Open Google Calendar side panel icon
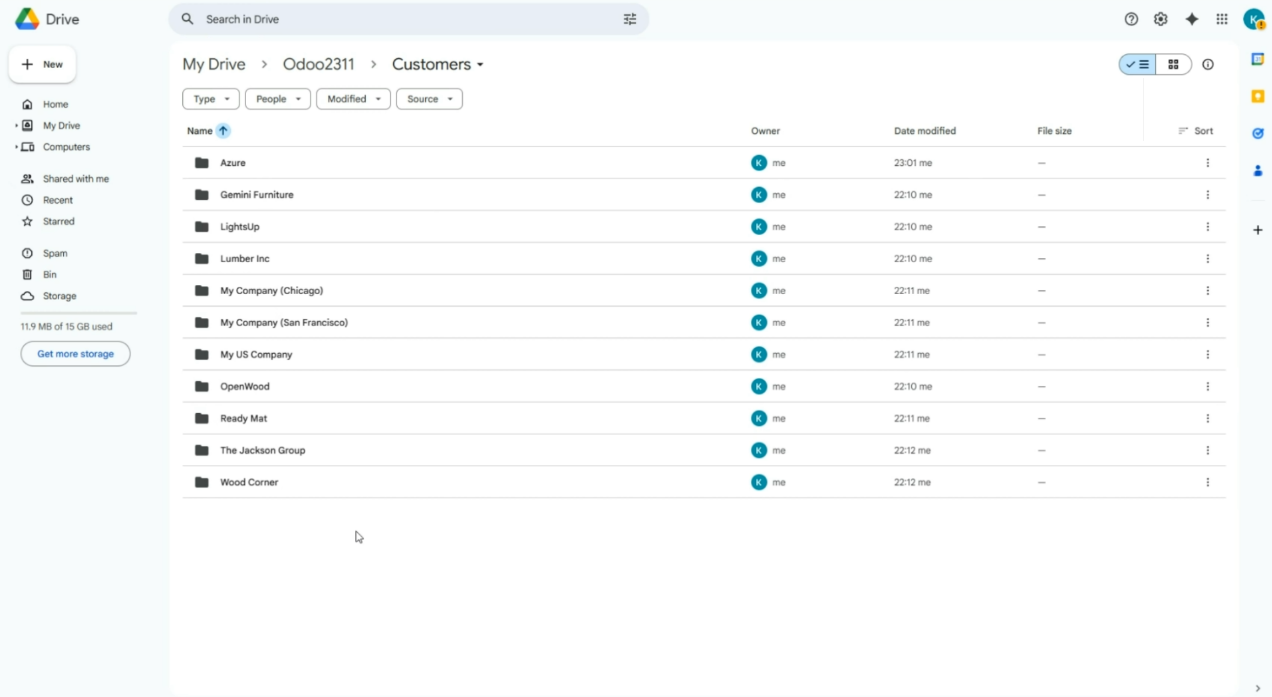Viewport: 1272px width, 697px height. (1258, 60)
